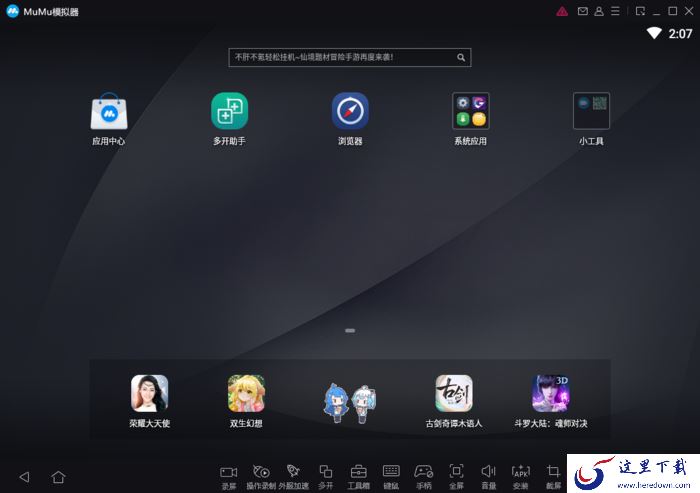Click the red warning triangle in title bar

coord(562,12)
